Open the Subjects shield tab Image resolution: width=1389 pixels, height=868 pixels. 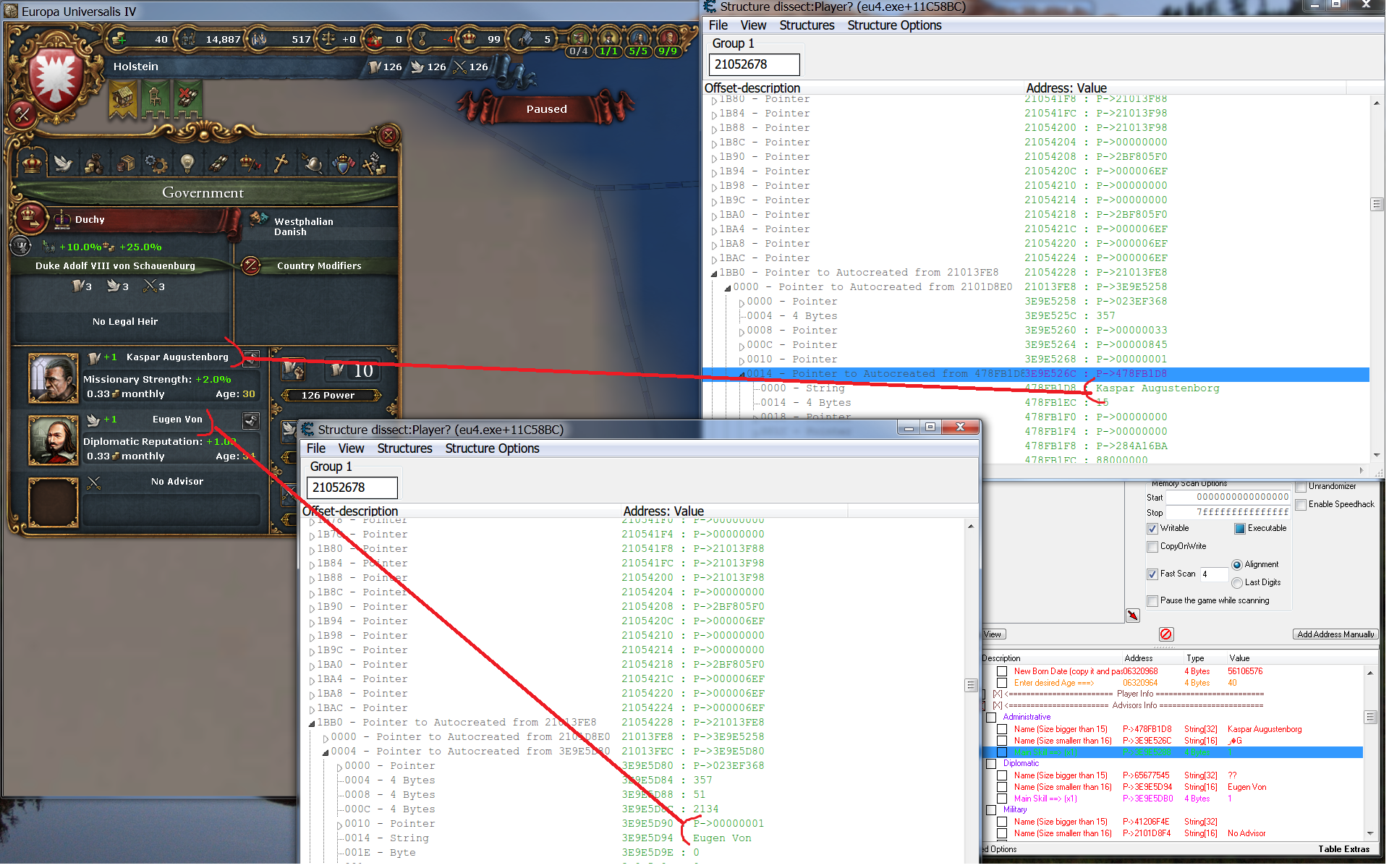[x=343, y=163]
